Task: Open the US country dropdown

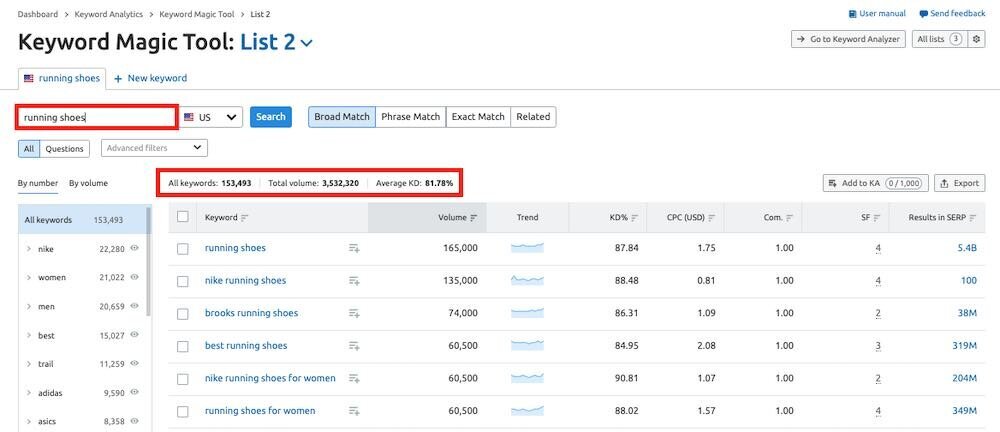Action: pos(212,117)
